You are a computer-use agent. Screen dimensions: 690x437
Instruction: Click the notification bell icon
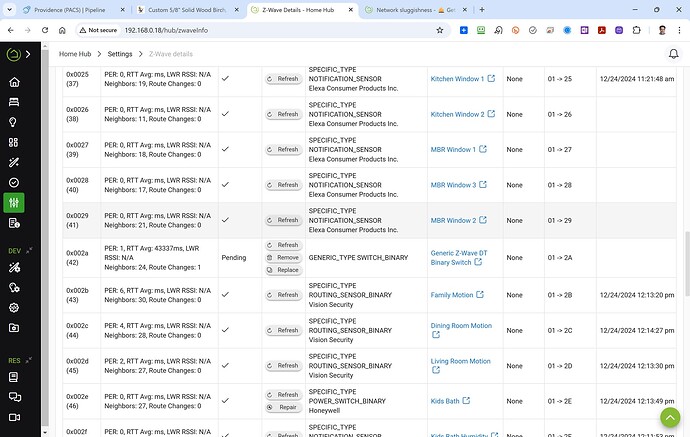point(673,54)
